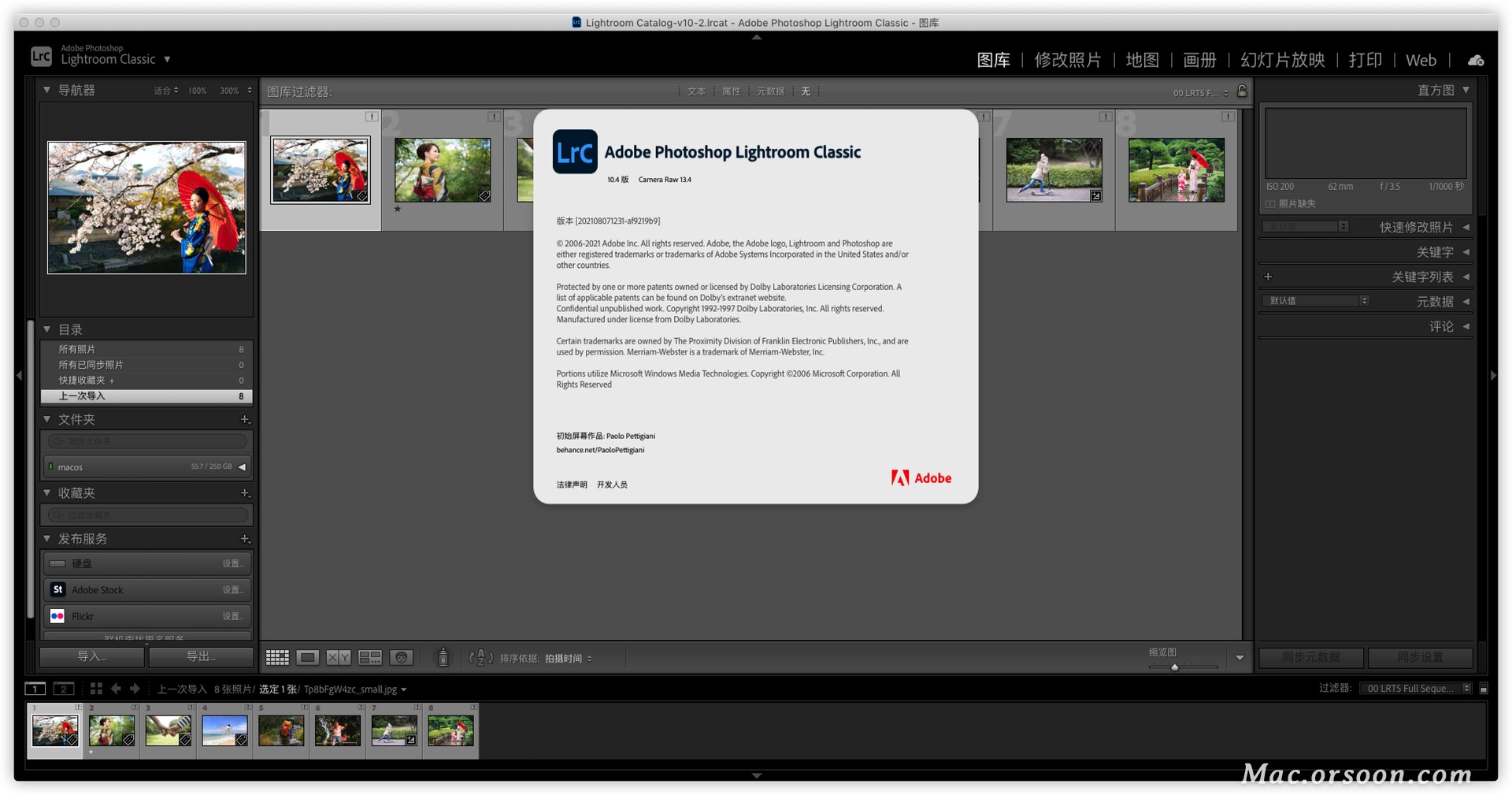Viewport: 1512px width, 795px height.
Task: Add keyword with plus in 关键字列表 panel
Action: (1268, 277)
